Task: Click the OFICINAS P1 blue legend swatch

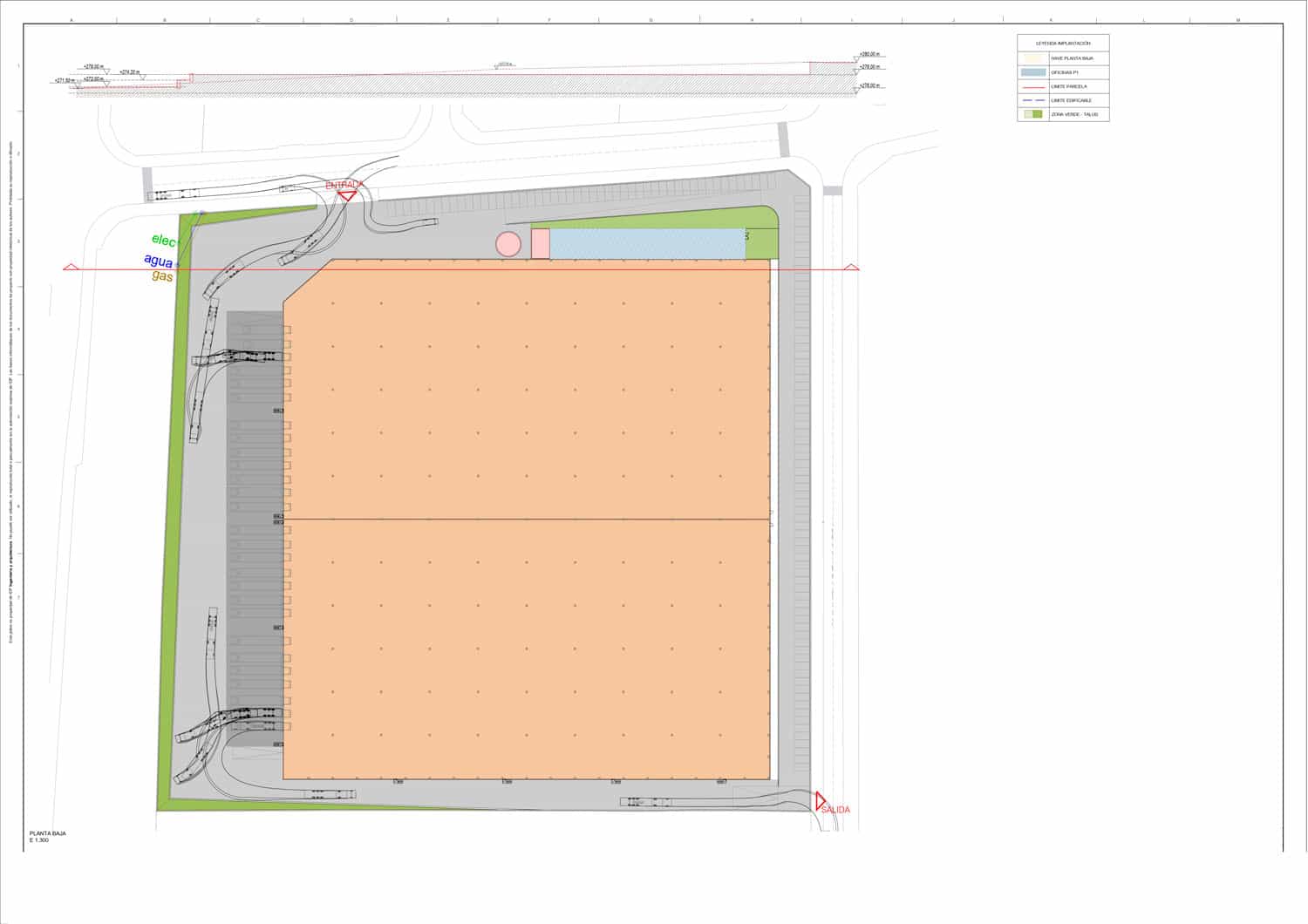Action: tap(1033, 72)
